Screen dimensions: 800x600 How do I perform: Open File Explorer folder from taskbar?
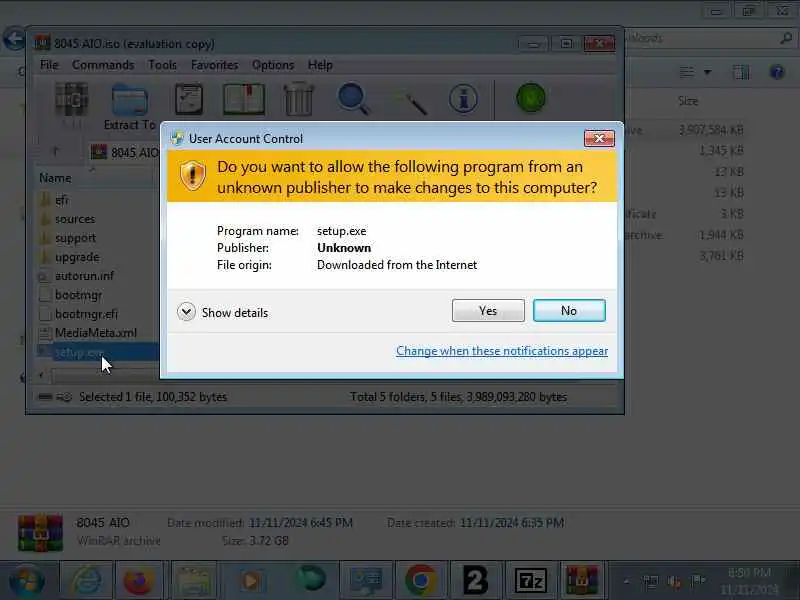click(194, 581)
